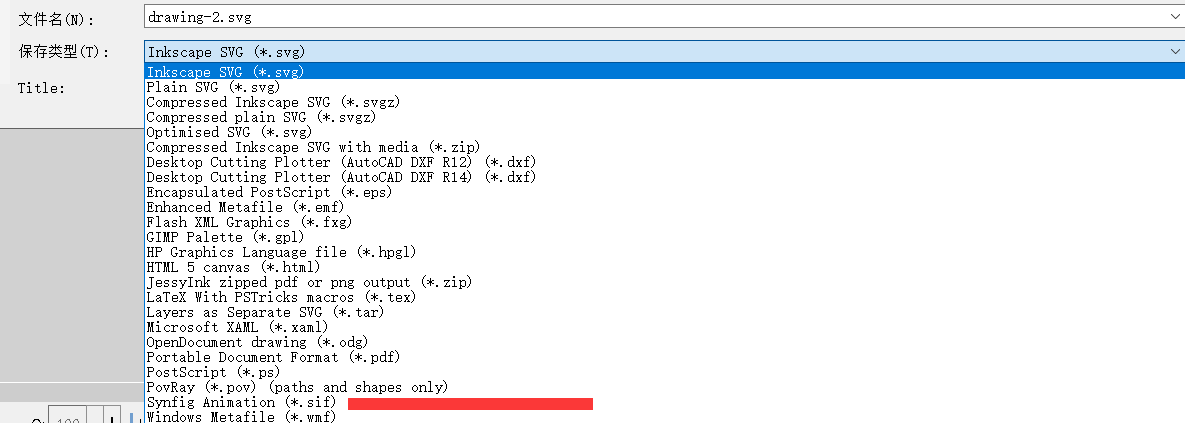Choose Desktop Cutting Plotter AutoCAD DXF R12
The height and width of the screenshot is (423, 1185).
tap(341, 162)
